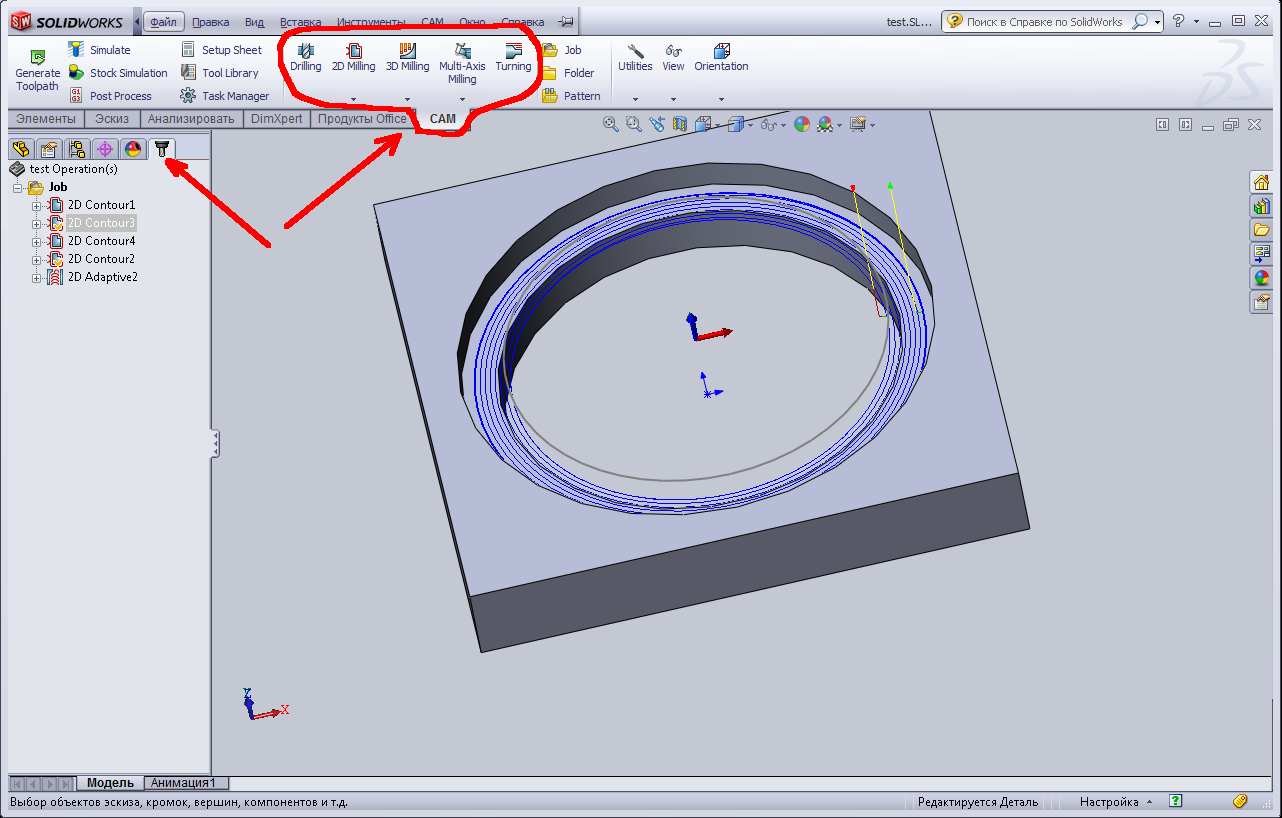Select 2D Adaptive2 in the operations tree
The width and height of the screenshot is (1282, 818).
coord(103,277)
